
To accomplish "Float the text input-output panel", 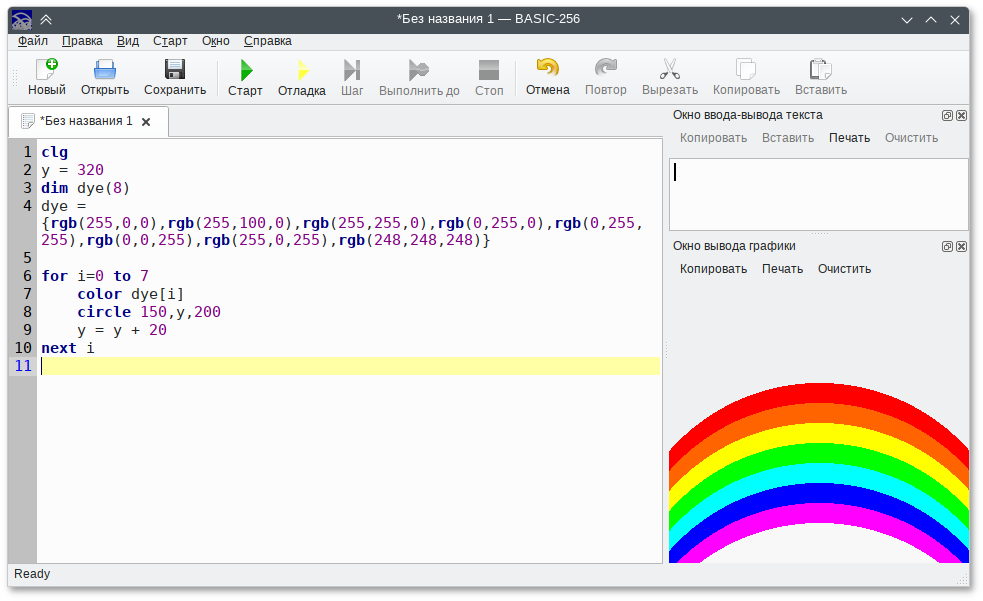I will pos(947,115).
